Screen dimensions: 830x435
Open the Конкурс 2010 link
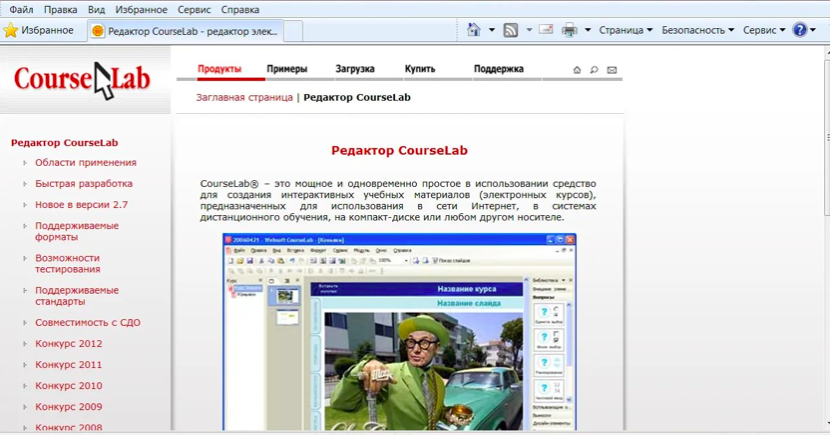[x=69, y=386]
